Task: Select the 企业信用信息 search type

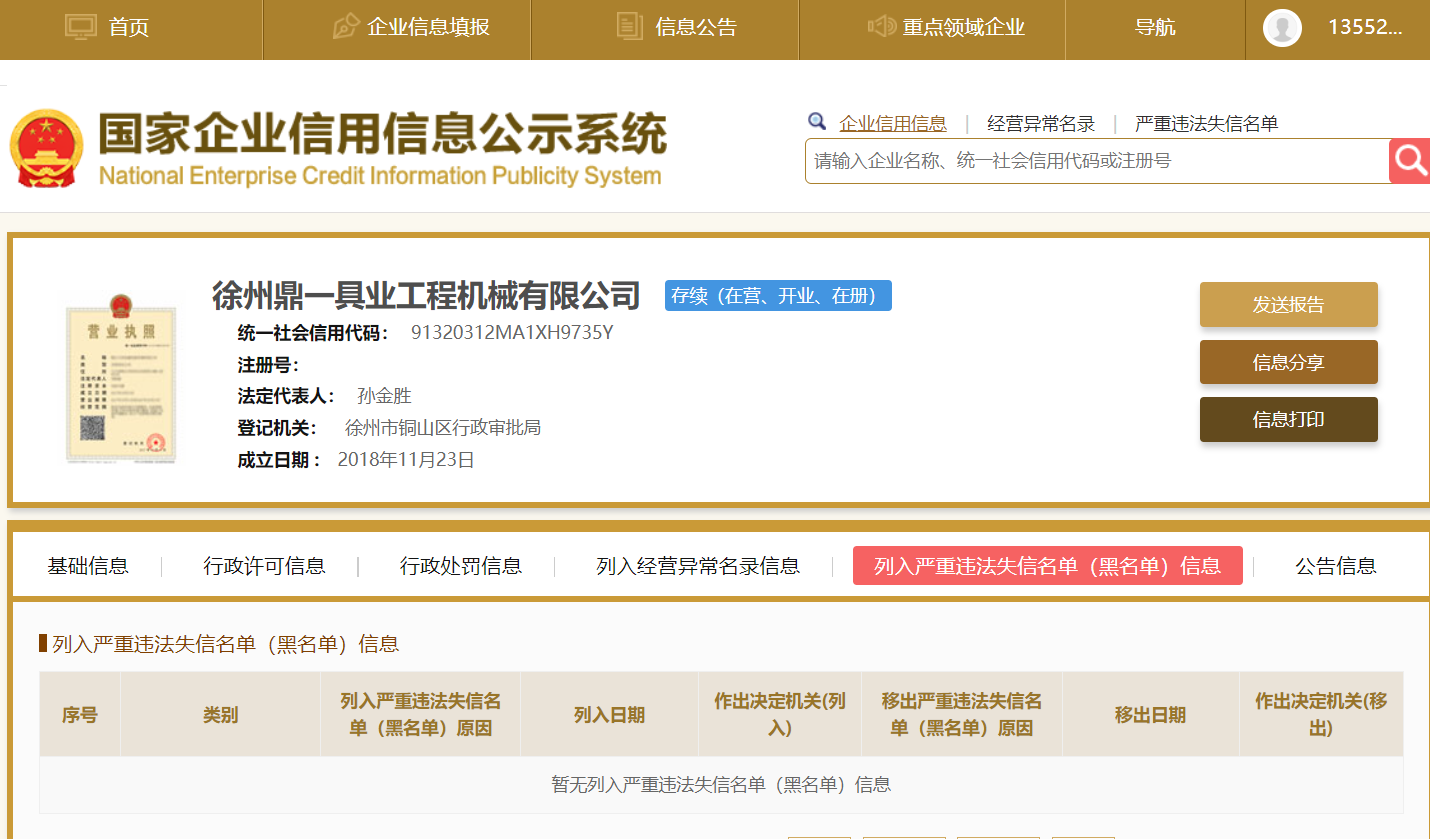Action: [893, 124]
